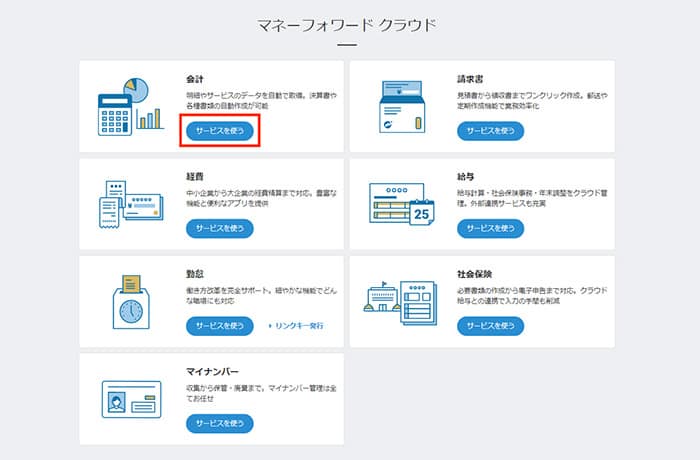Click the 社会保険 card heading
The height and width of the screenshot is (460, 700).
tap(473, 272)
